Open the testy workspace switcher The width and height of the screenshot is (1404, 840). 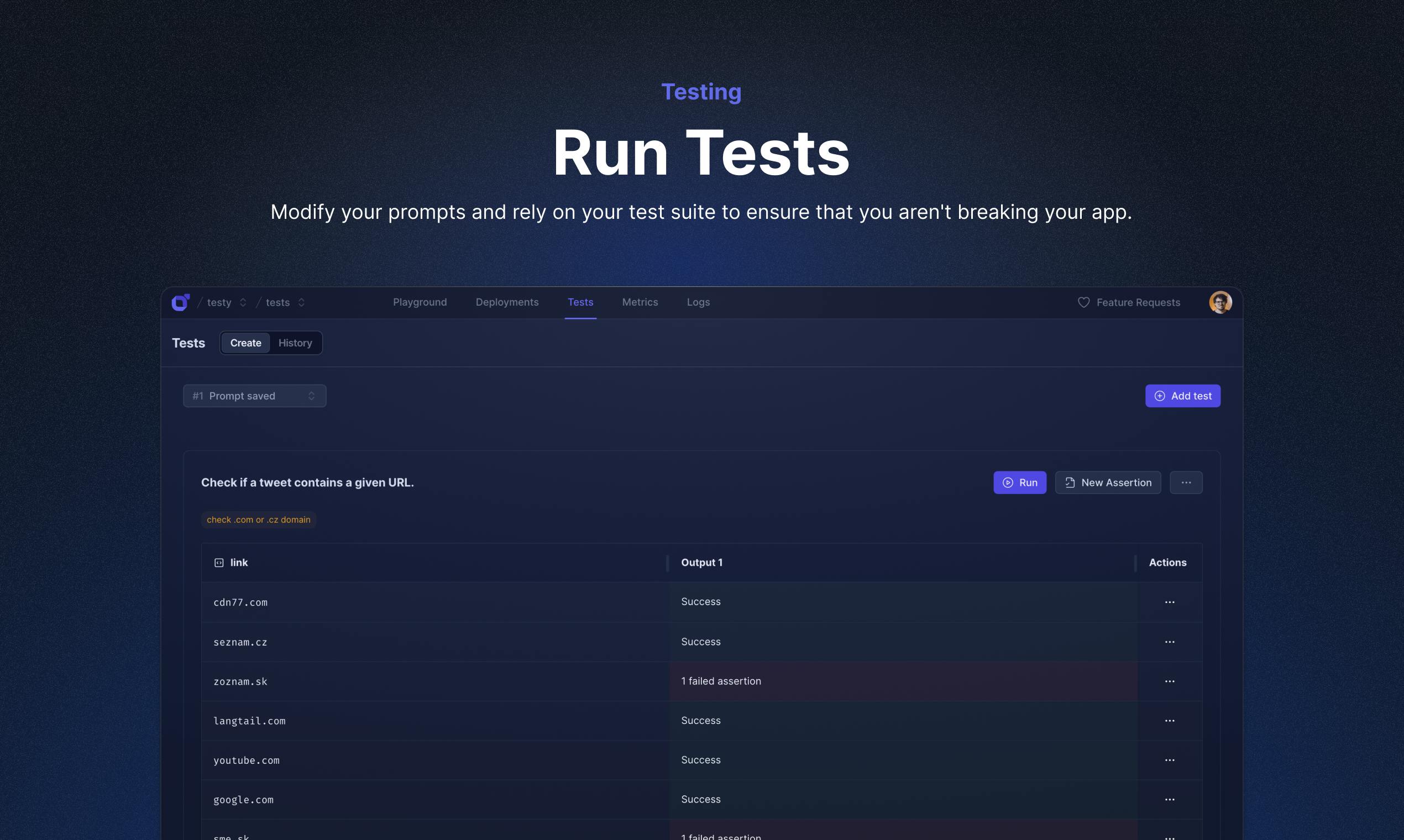pos(227,302)
